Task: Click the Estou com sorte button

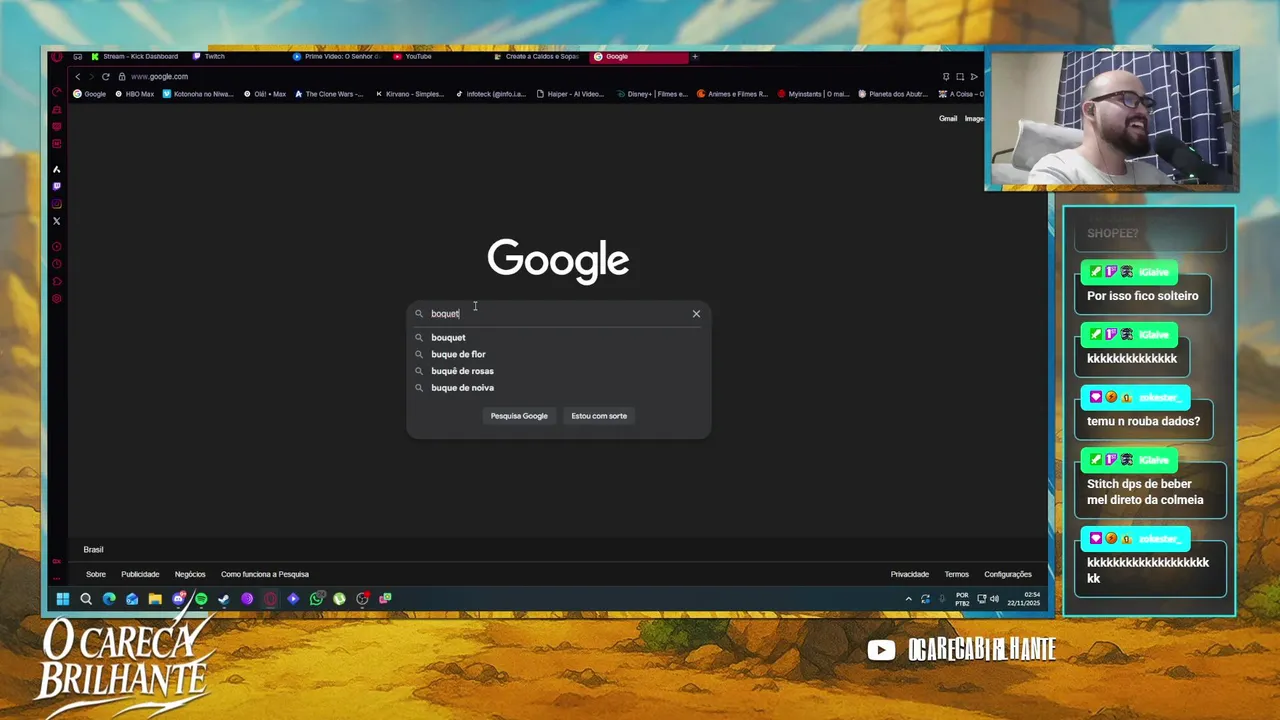Action: coord(599,416)
